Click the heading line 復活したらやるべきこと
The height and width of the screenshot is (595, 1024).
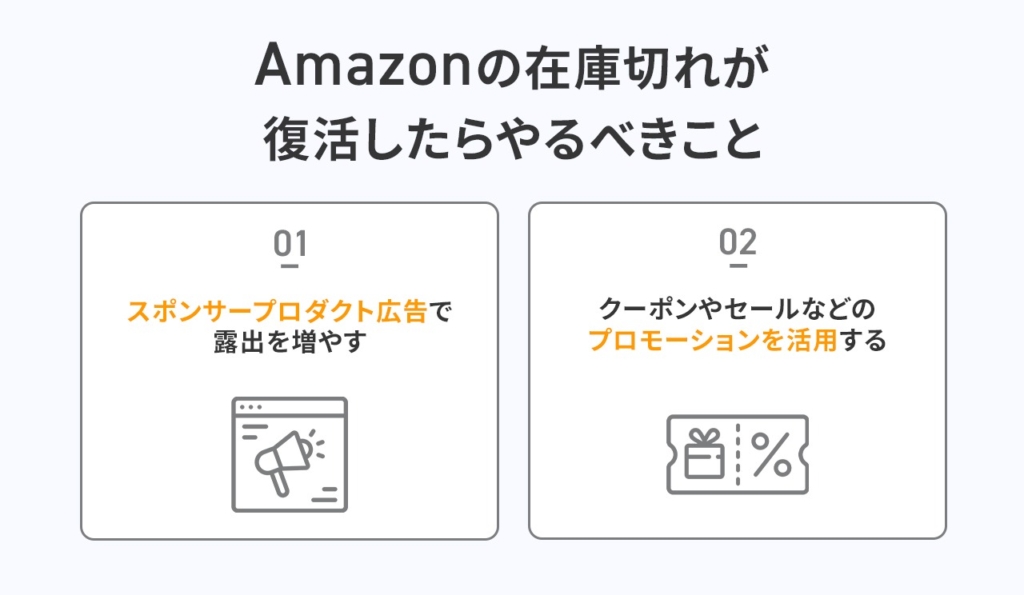click(x=512, y=139)
